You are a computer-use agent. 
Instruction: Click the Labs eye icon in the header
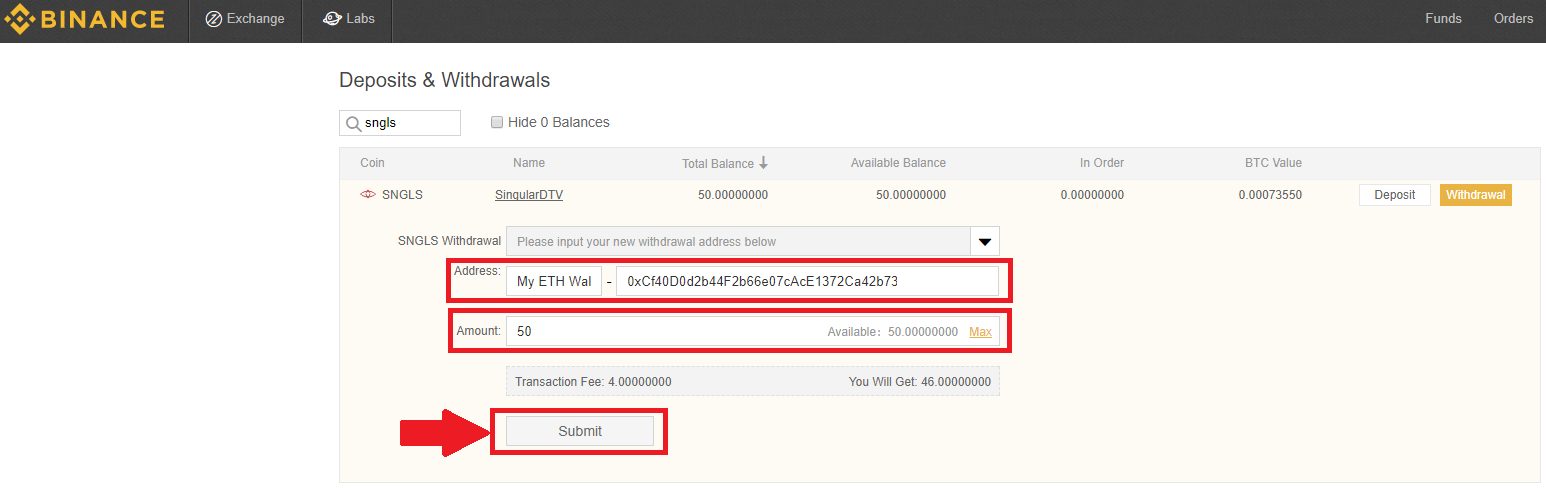pyautogui.click(x=332, y=19)
